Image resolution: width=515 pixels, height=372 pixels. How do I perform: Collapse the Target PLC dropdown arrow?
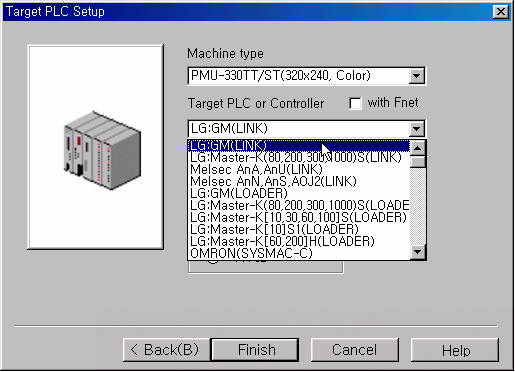click(x=417, y=129)
